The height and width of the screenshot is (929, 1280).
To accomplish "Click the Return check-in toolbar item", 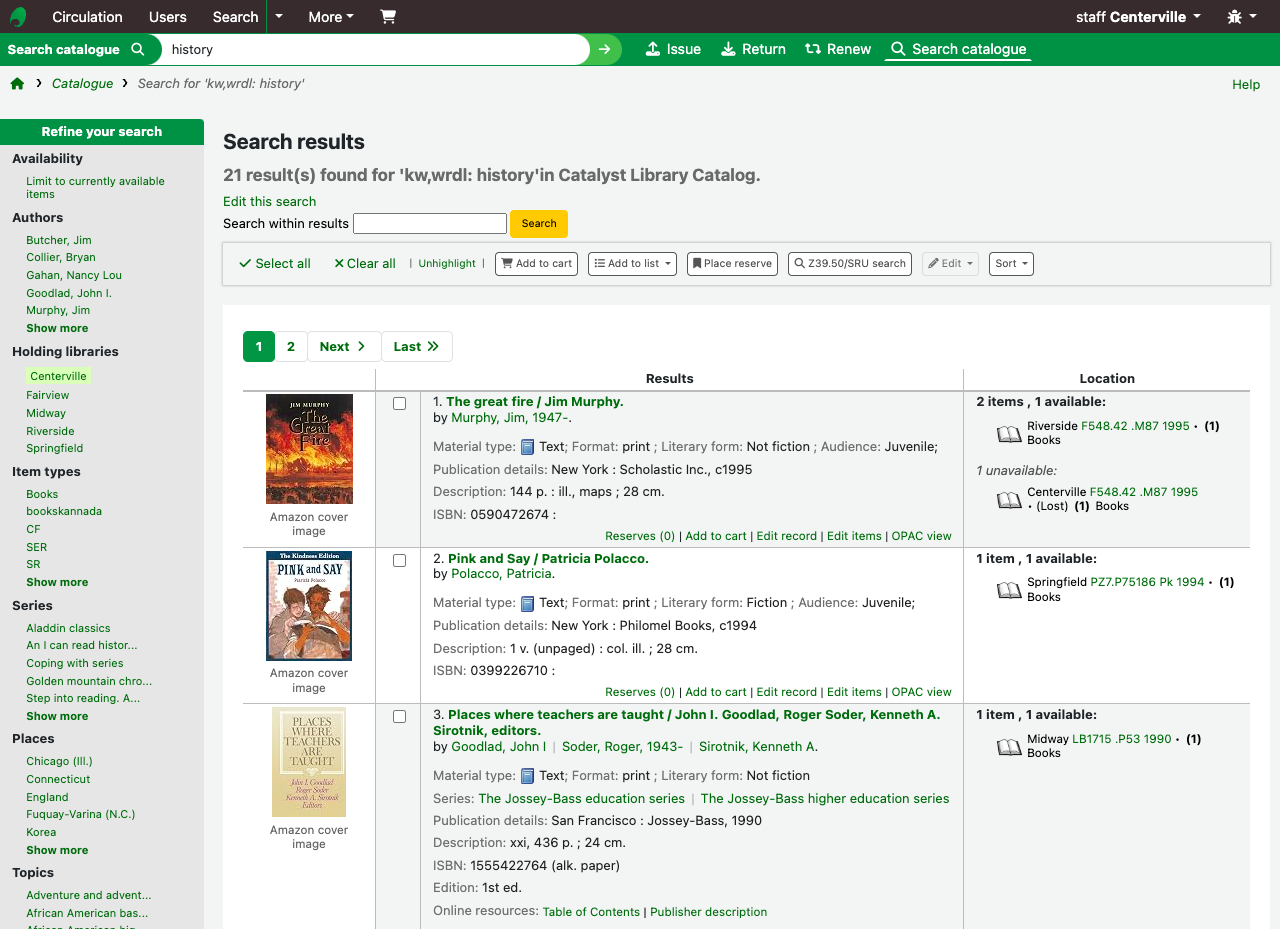I will tap(753, 49).
